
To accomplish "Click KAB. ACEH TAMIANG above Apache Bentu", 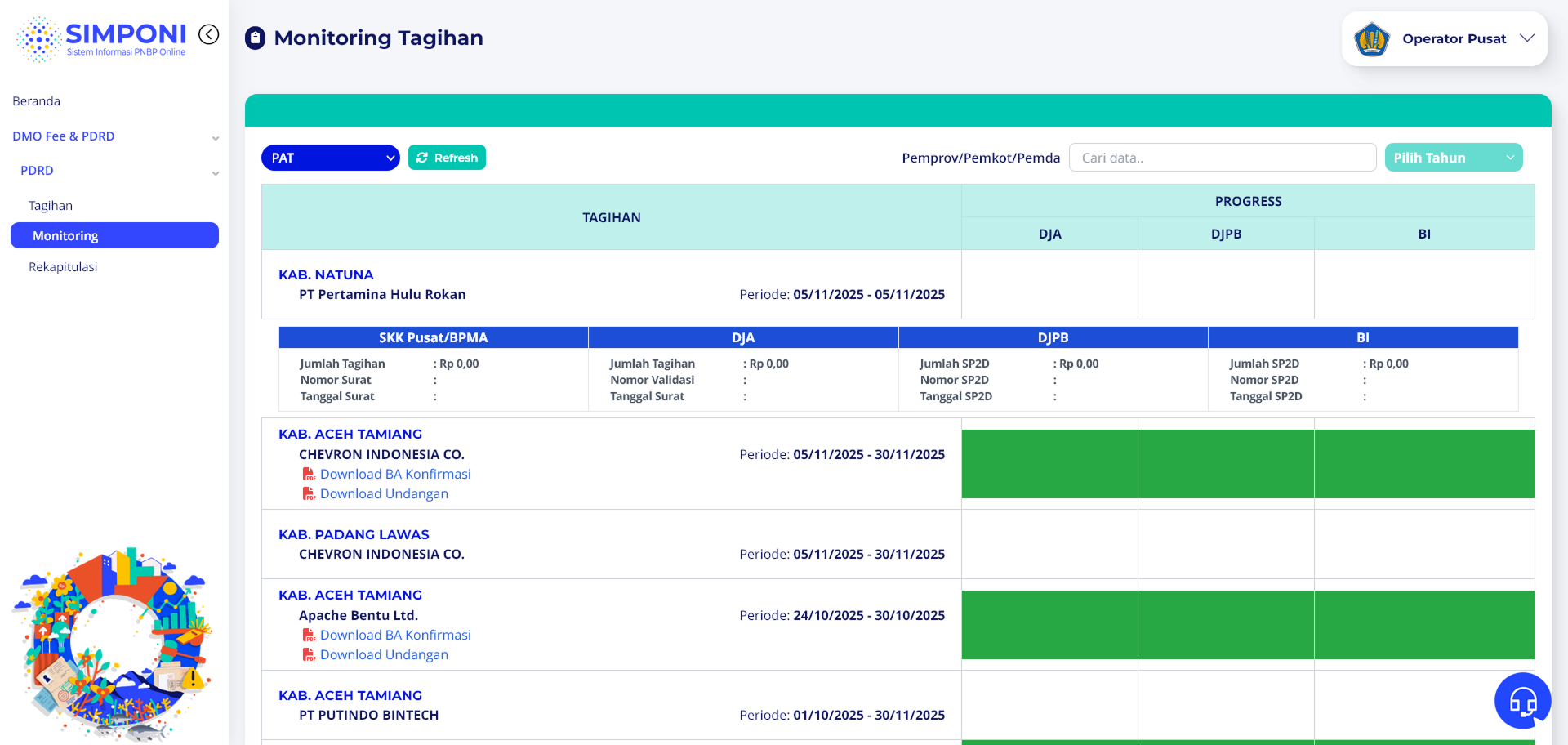I will [350, 595].
